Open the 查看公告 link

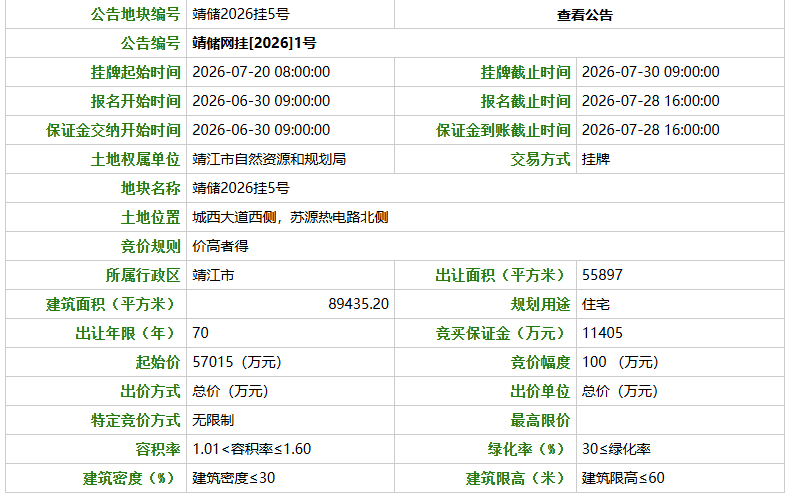(x=584, y=15)
